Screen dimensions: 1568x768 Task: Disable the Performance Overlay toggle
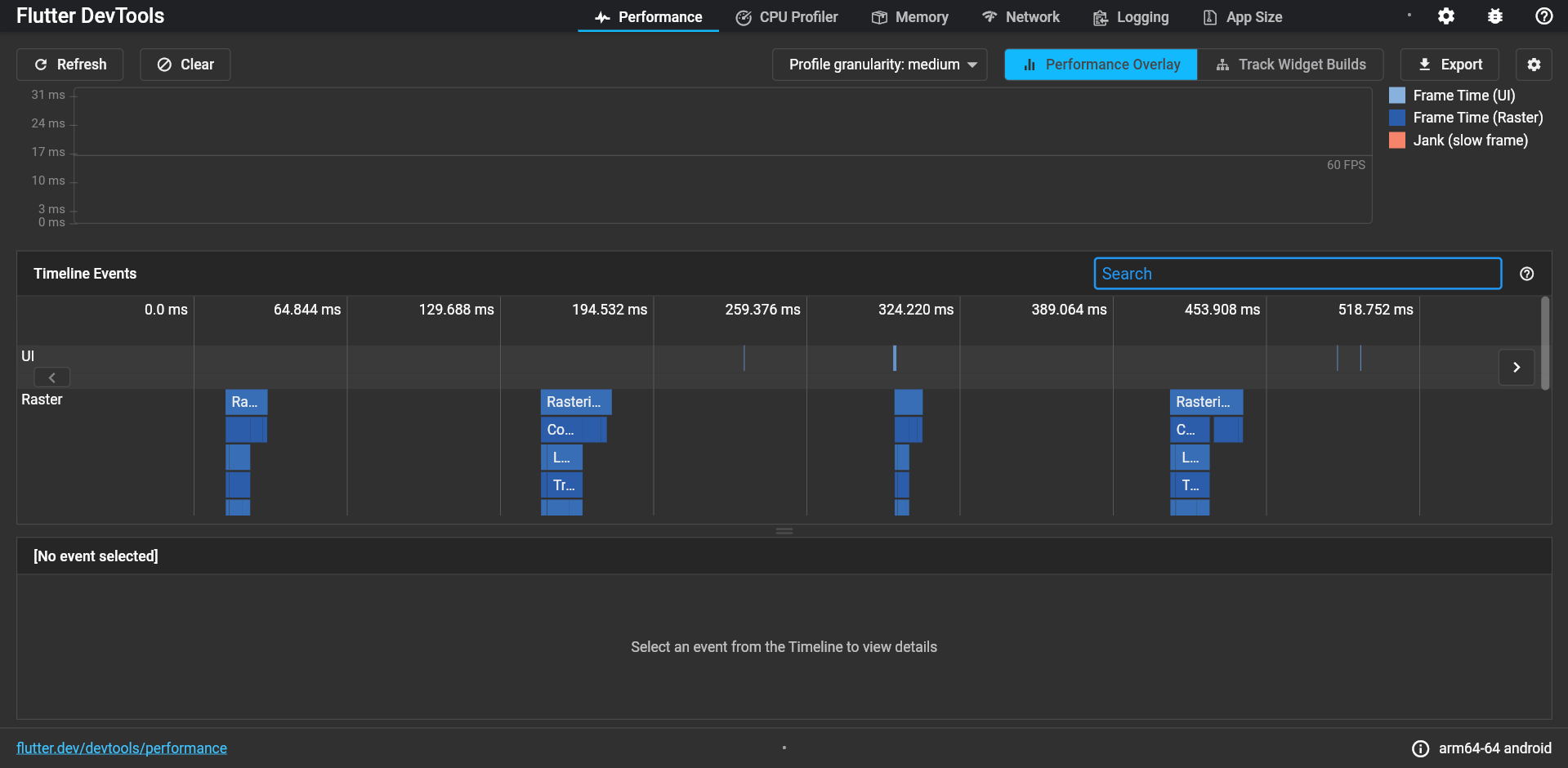click(1100, 64)
